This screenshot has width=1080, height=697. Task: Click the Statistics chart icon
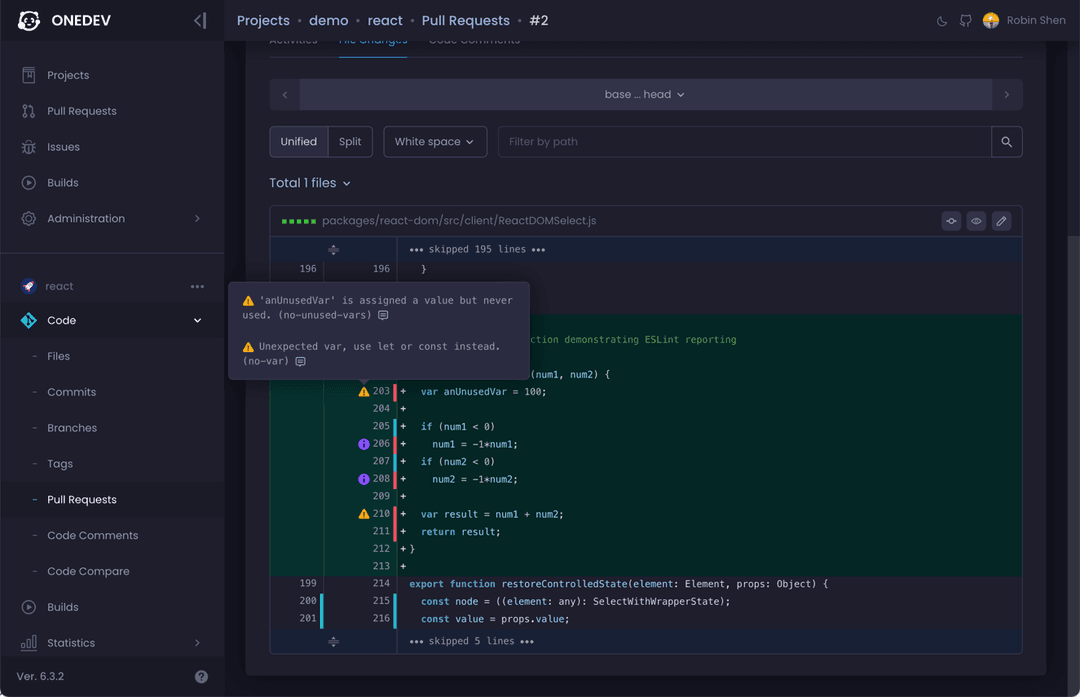[x=28, y=643]
